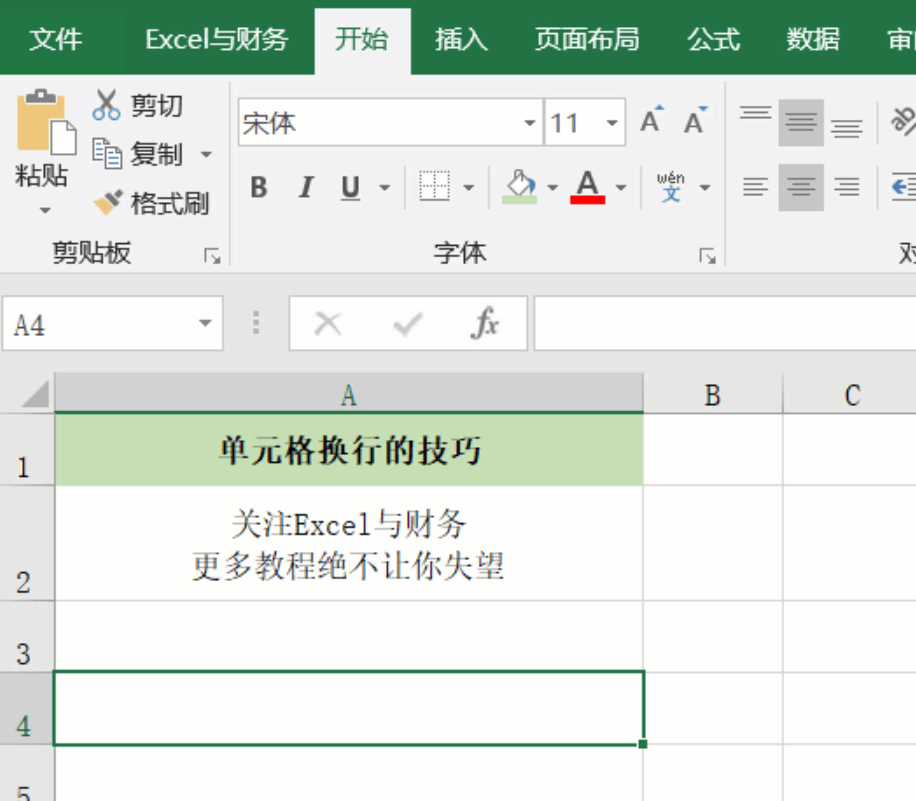Switch to the 插入 (Insert) tab
The height and width of the screenshot is (801, 916).
(x=461, y=40)
